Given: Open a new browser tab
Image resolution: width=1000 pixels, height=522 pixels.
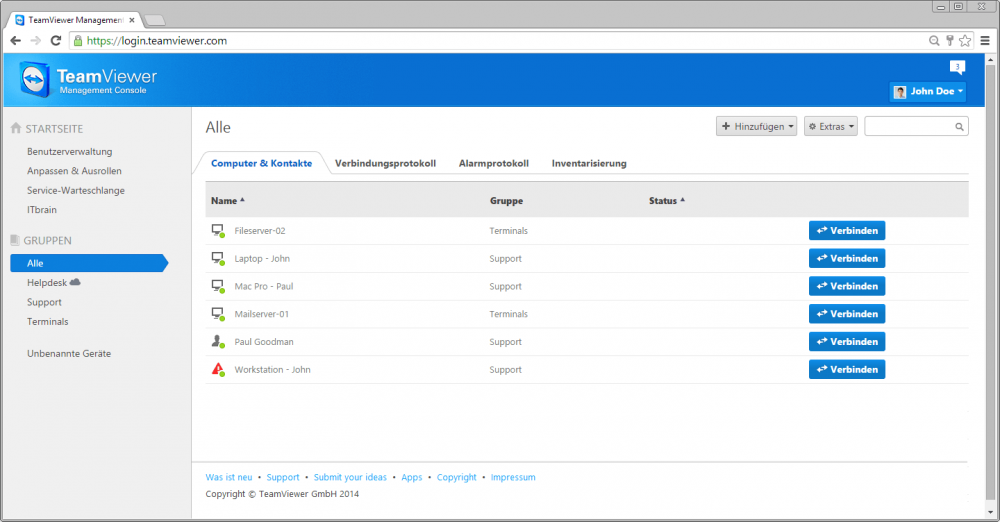Looking at the screenshot, I should [155, 20].
